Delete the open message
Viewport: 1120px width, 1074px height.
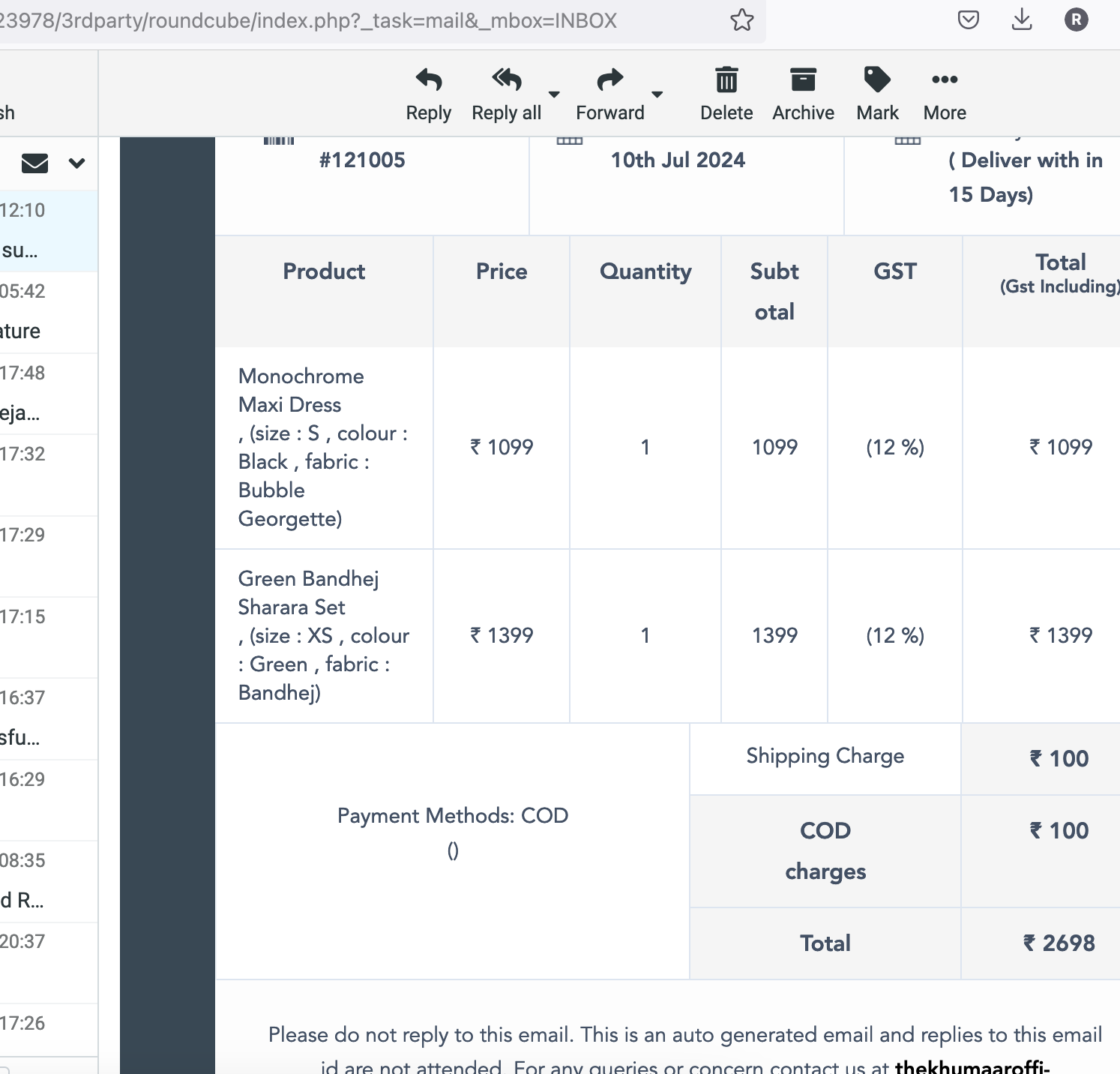726,80
